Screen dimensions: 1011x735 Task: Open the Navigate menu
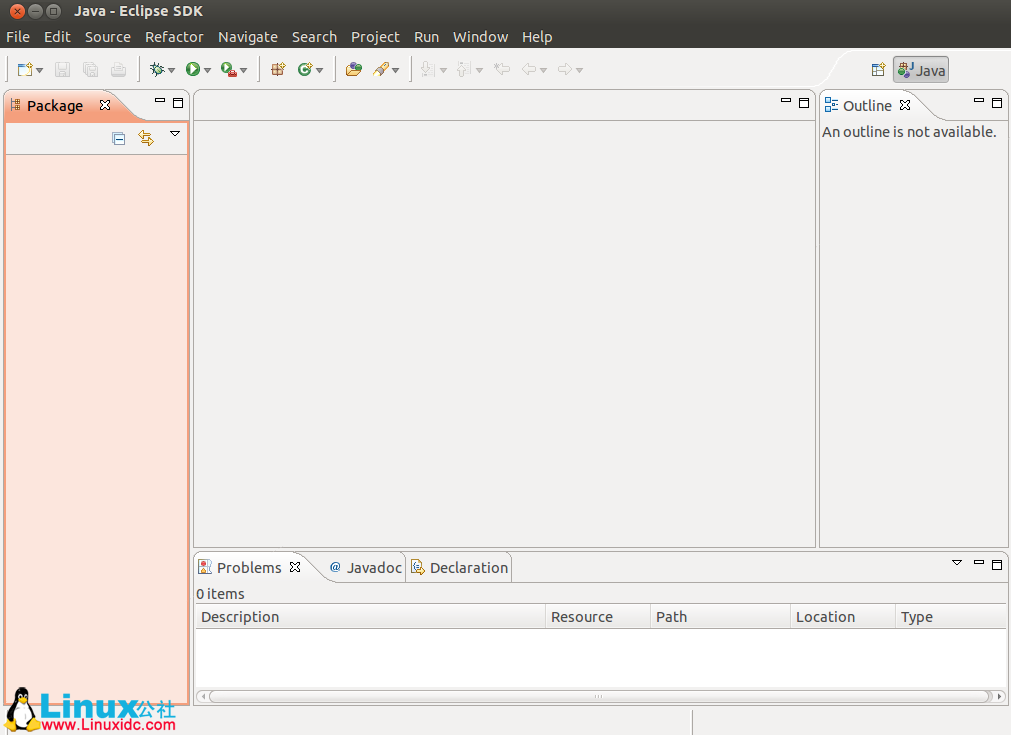pos(248,37)
